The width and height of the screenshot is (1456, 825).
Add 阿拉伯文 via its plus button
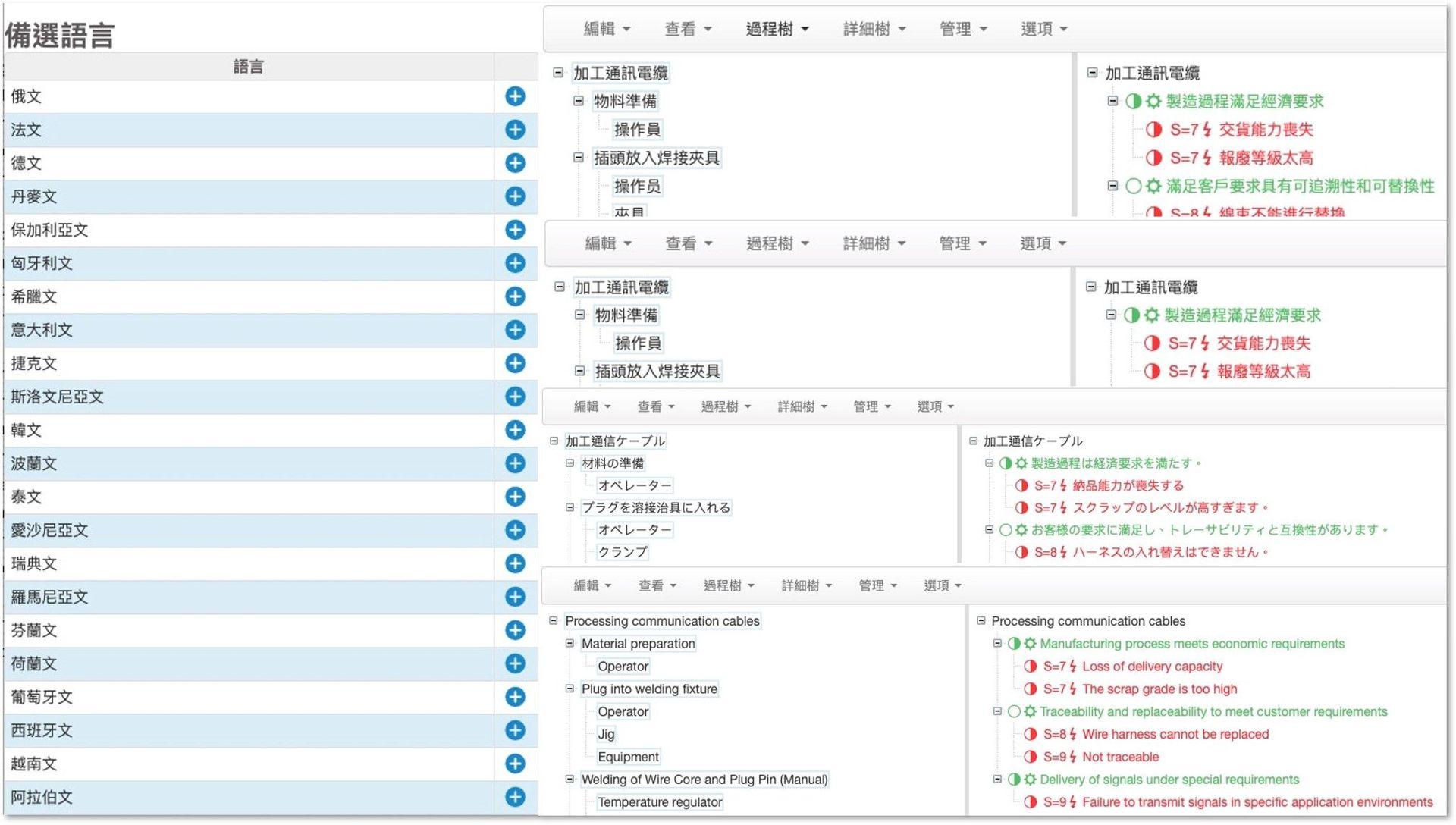tap(515, 797)
